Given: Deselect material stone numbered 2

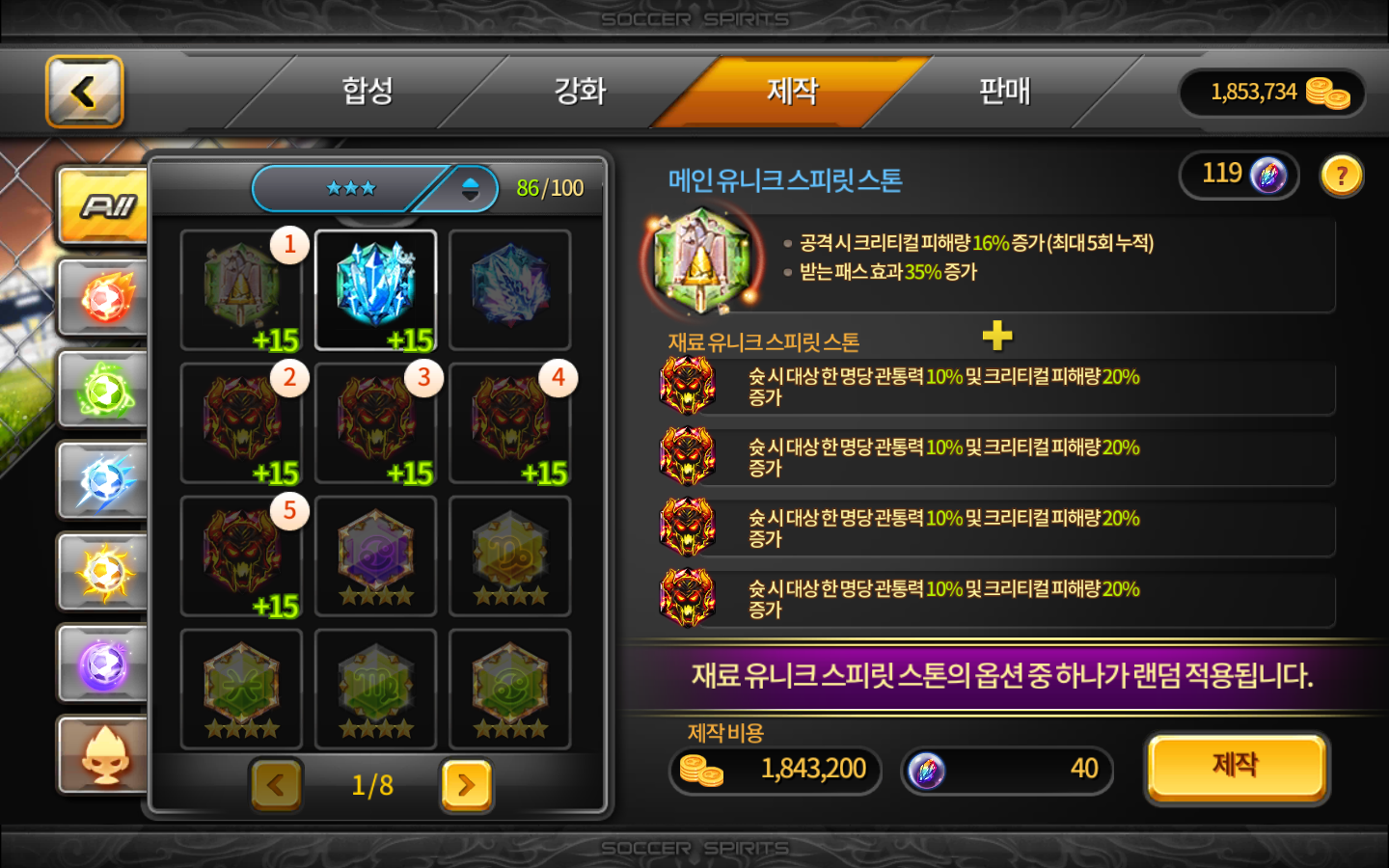Looking at the screenshot, I should [x=241, y=422].
